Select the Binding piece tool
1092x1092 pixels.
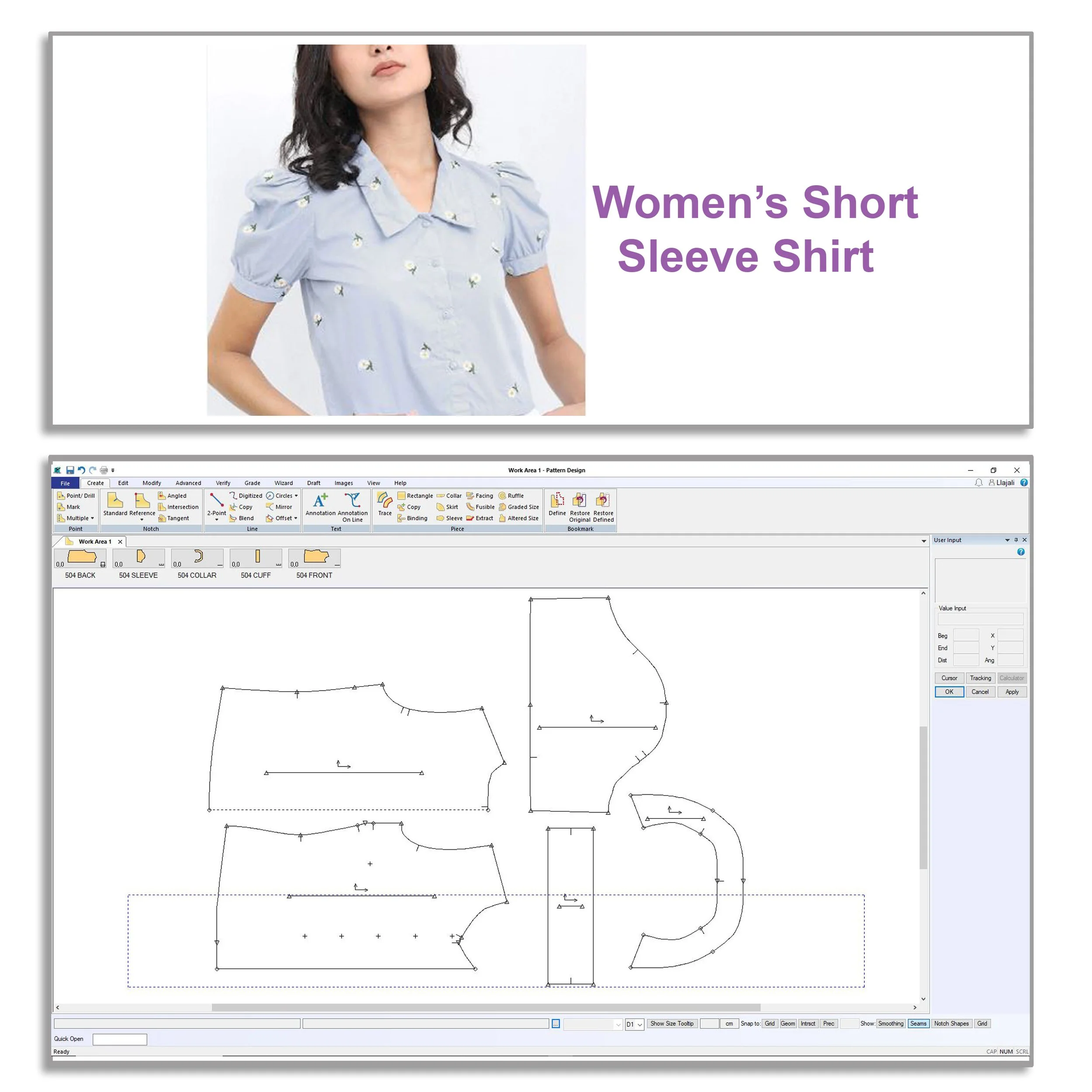(x=412, y=518)
